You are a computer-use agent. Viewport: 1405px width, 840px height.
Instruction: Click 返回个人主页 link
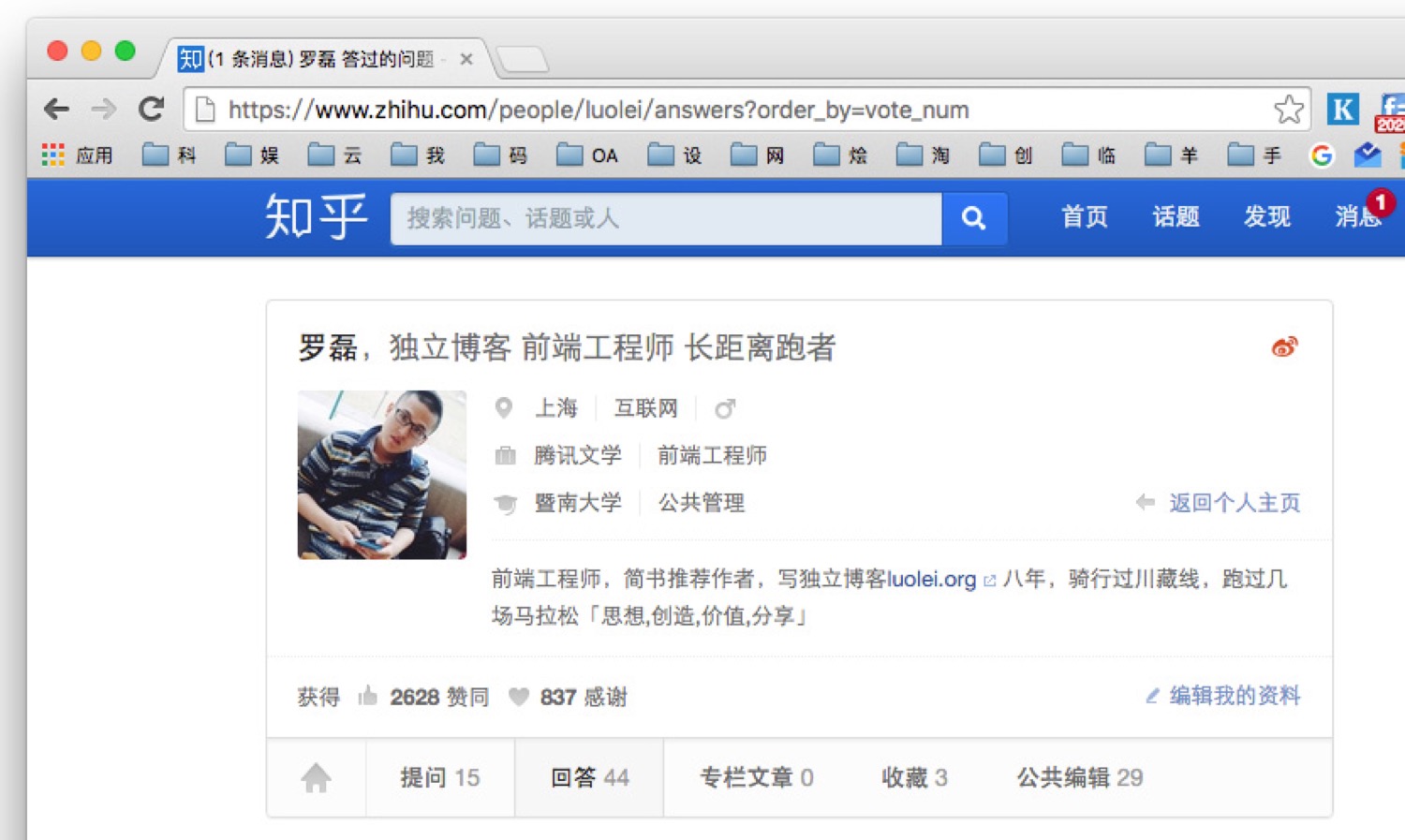pos(1233,503)
